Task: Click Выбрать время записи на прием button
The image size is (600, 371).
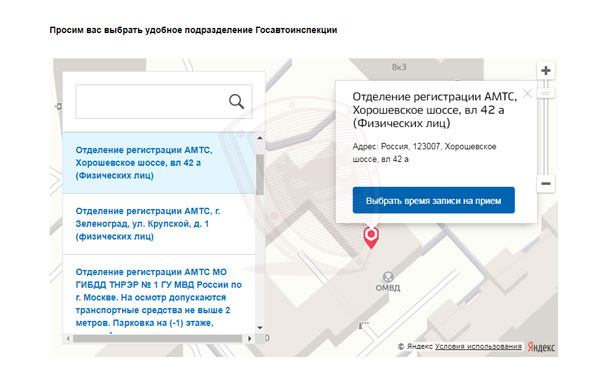Action: coord(434,200)
